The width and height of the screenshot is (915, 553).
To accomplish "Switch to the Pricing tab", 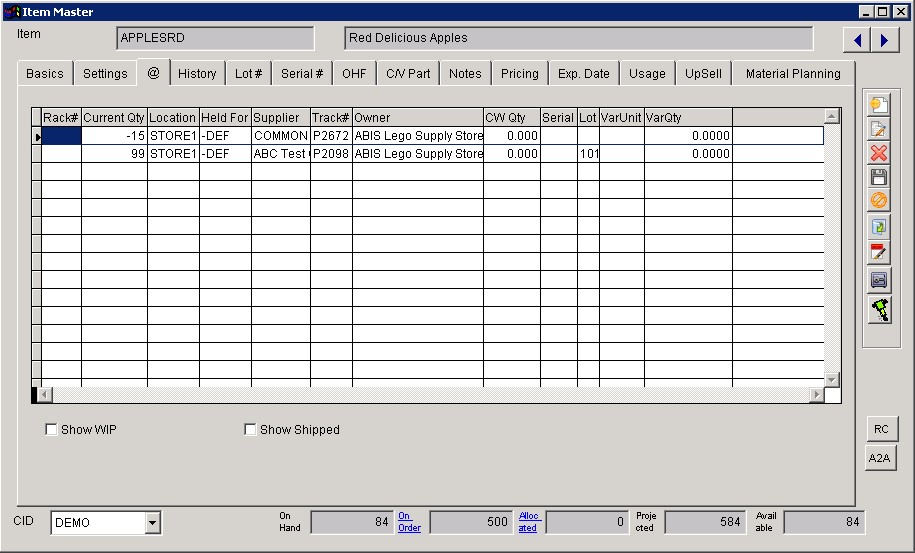I will pyautogui.click(x=519, y=74).
